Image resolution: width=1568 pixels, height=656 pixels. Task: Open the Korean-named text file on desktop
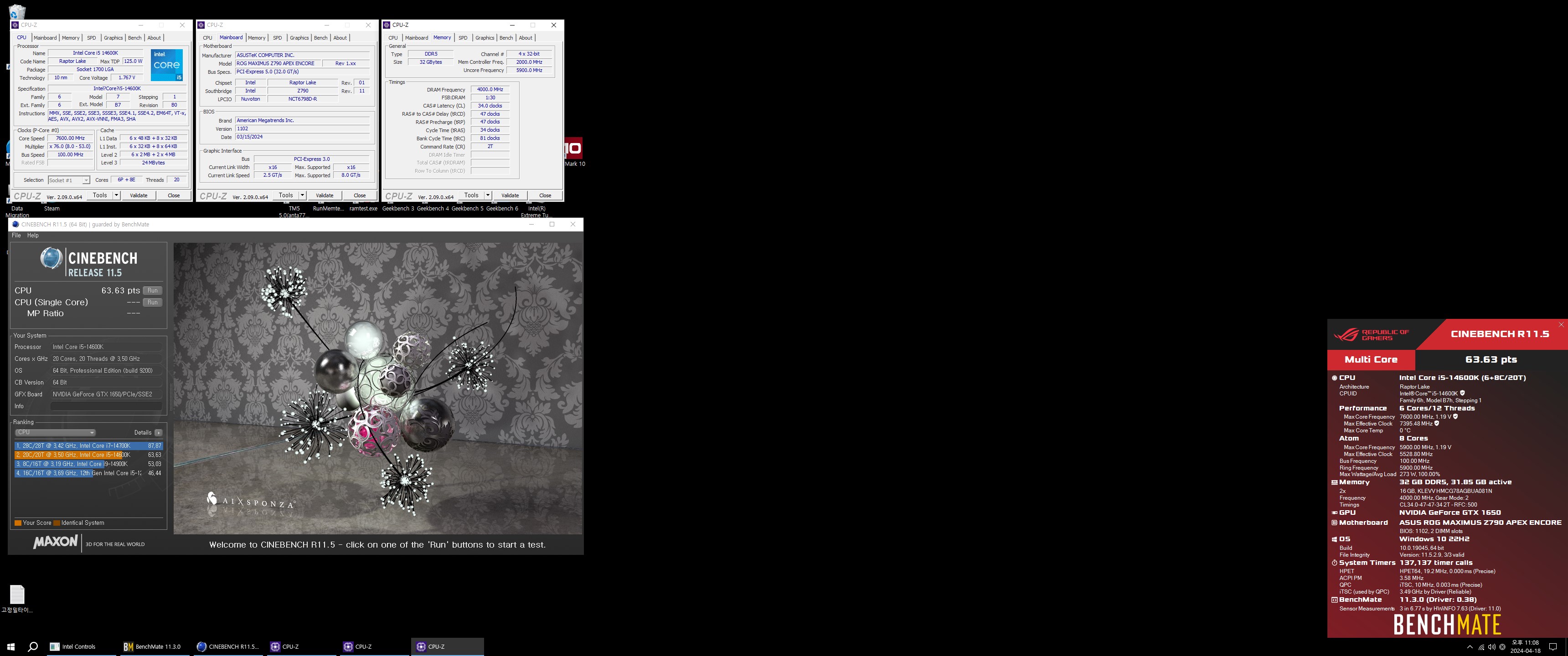[x=17, y=594]
